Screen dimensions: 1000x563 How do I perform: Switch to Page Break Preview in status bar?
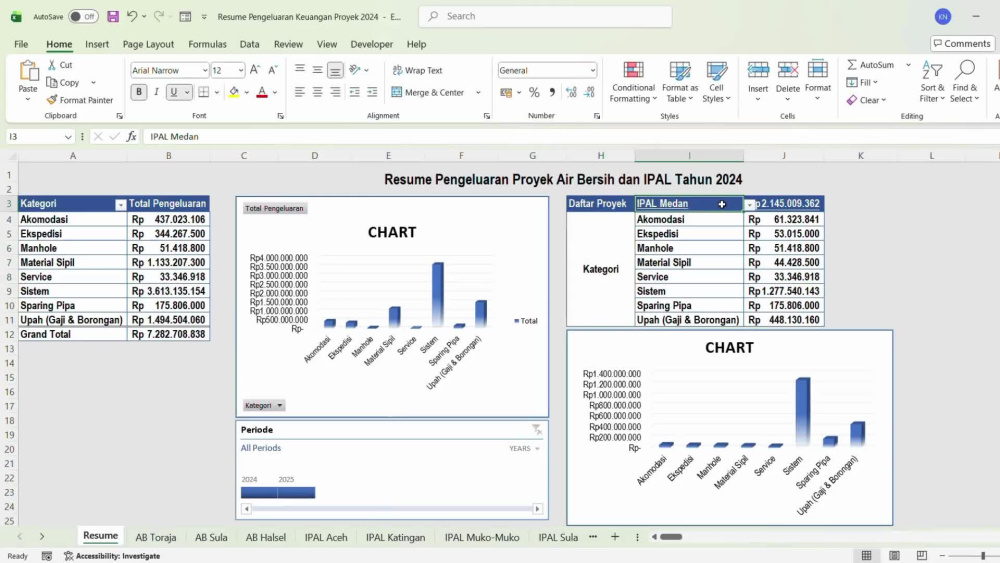pyautogui.click(x=922, y=555)
